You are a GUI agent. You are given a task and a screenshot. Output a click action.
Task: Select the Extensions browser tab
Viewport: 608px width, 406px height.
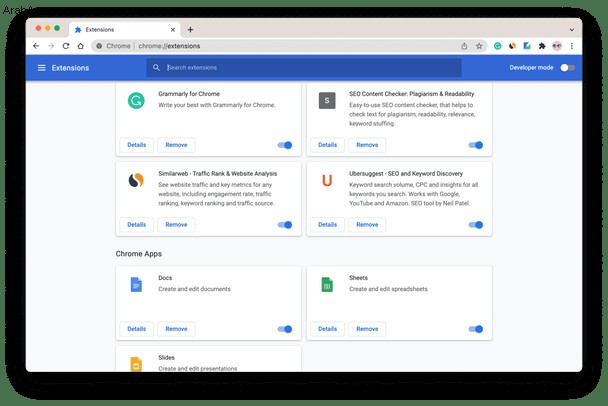[123, 29]
